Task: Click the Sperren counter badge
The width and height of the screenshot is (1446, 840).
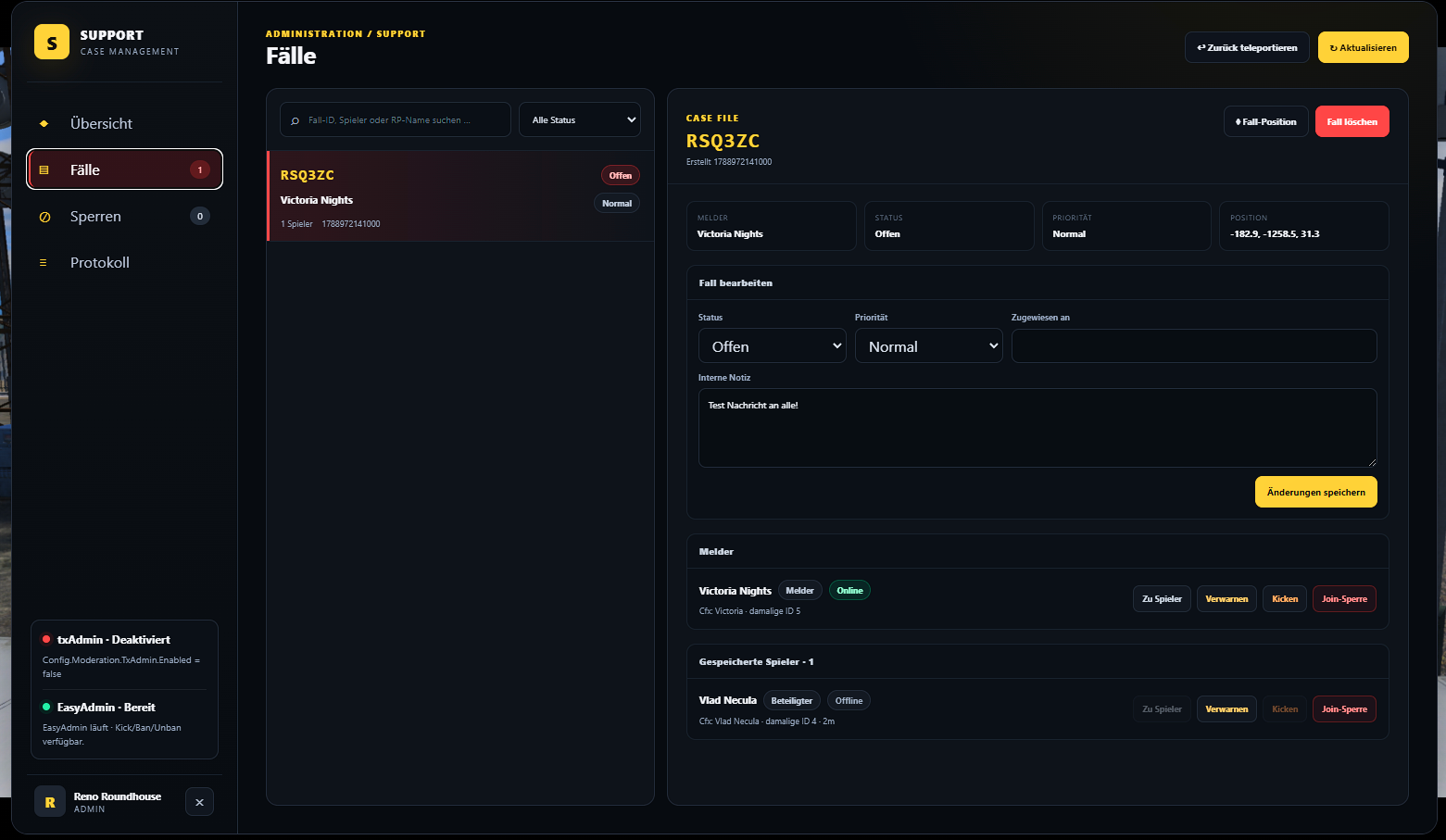Action: pyautogui.click(x=200, y=216)
